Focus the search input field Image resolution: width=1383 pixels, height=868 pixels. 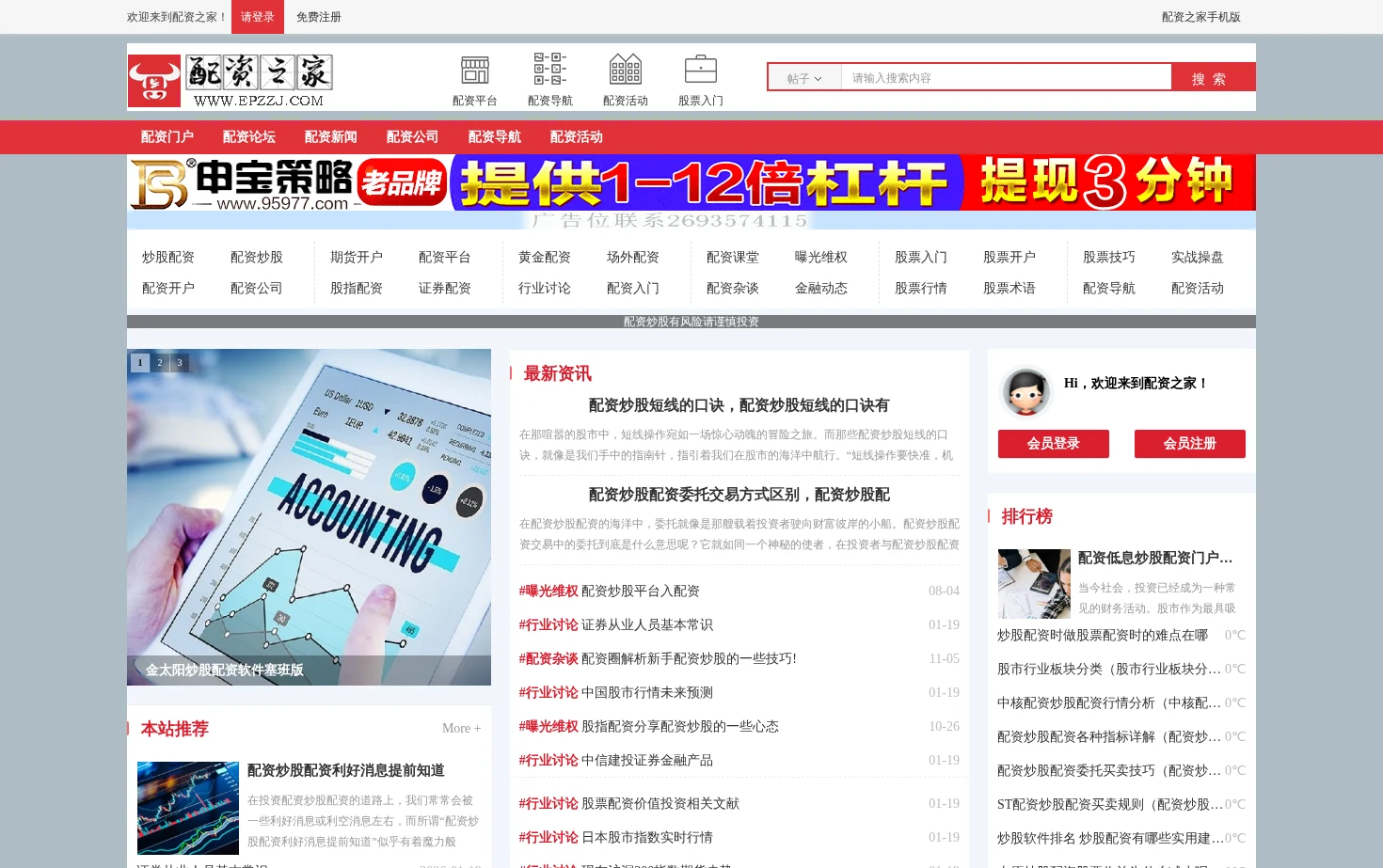tap(1006, 78)
